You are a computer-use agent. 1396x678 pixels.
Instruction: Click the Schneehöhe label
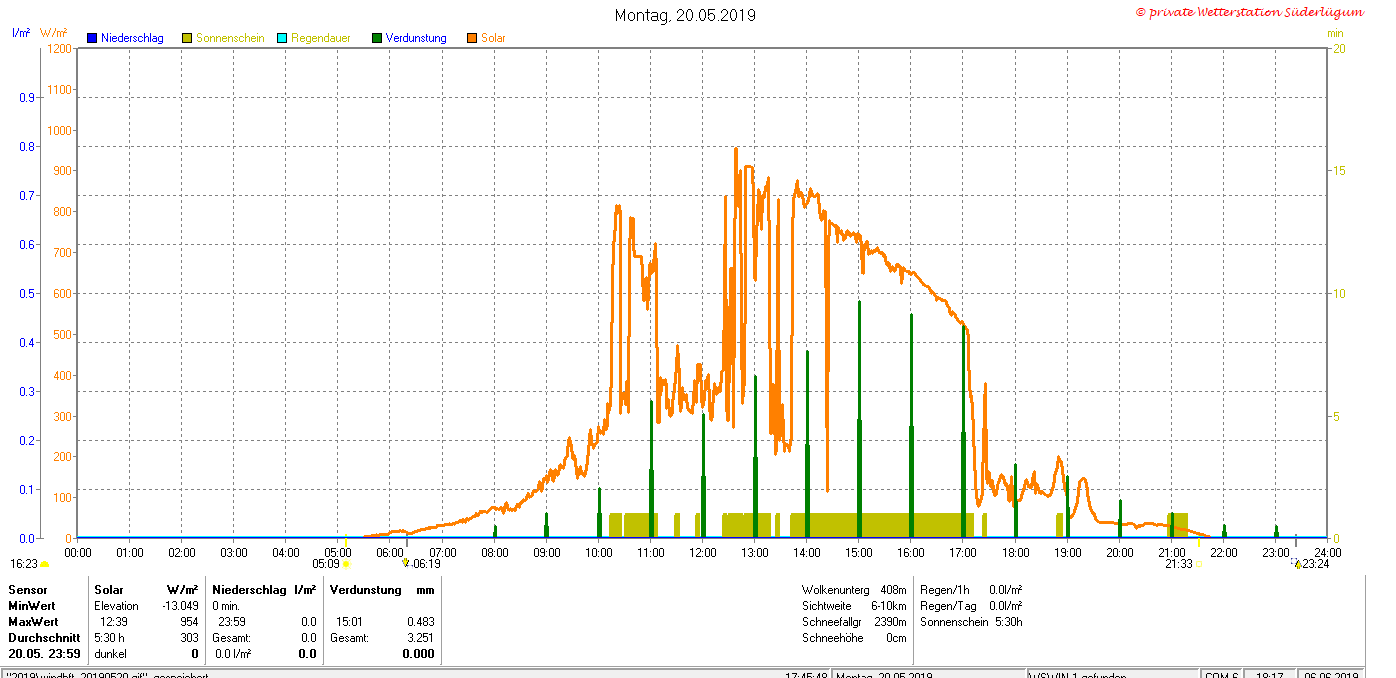coord(832,638)
